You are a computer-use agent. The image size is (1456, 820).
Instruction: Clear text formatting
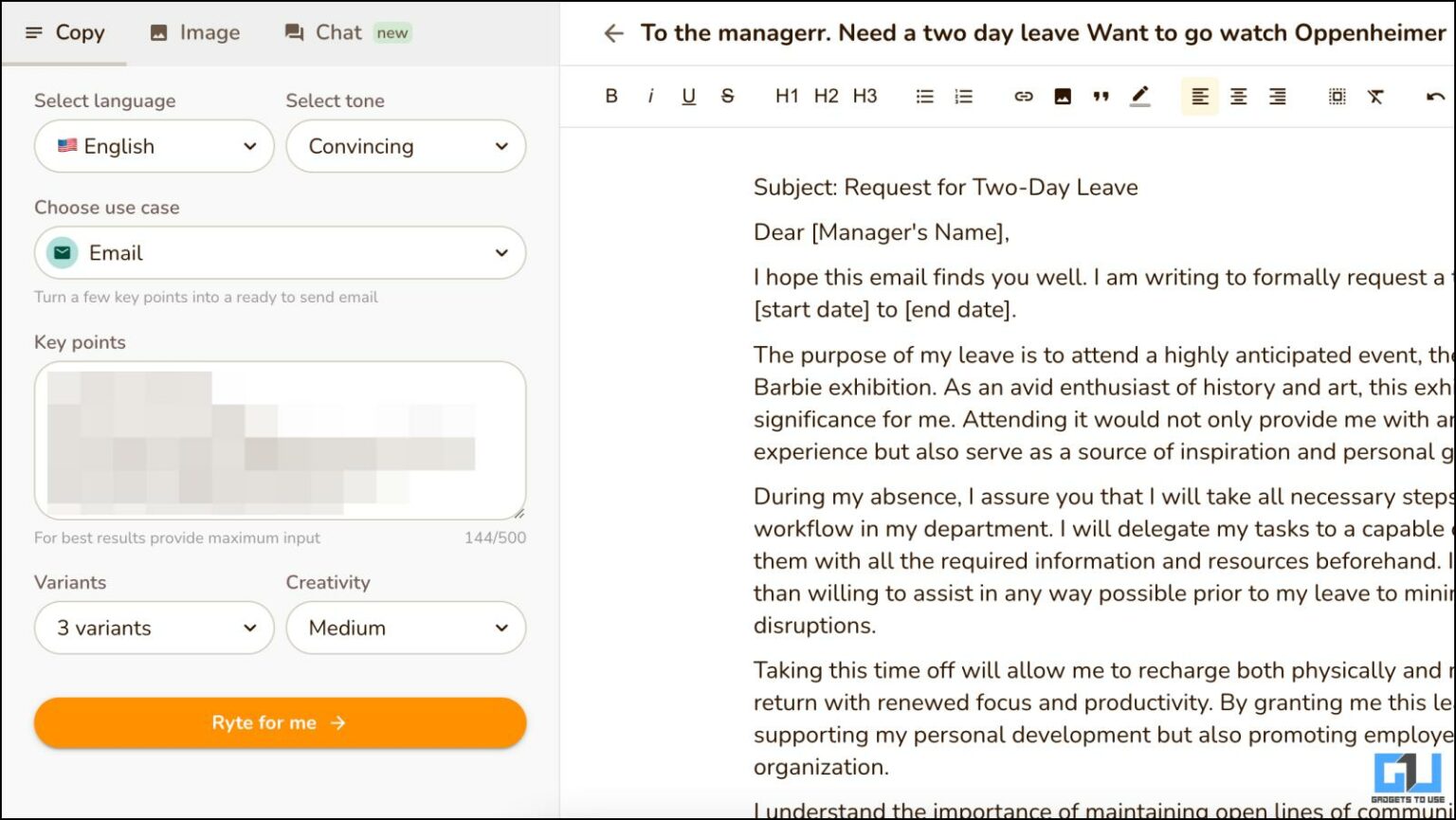pyautogui.click(x=1375, y=96)
